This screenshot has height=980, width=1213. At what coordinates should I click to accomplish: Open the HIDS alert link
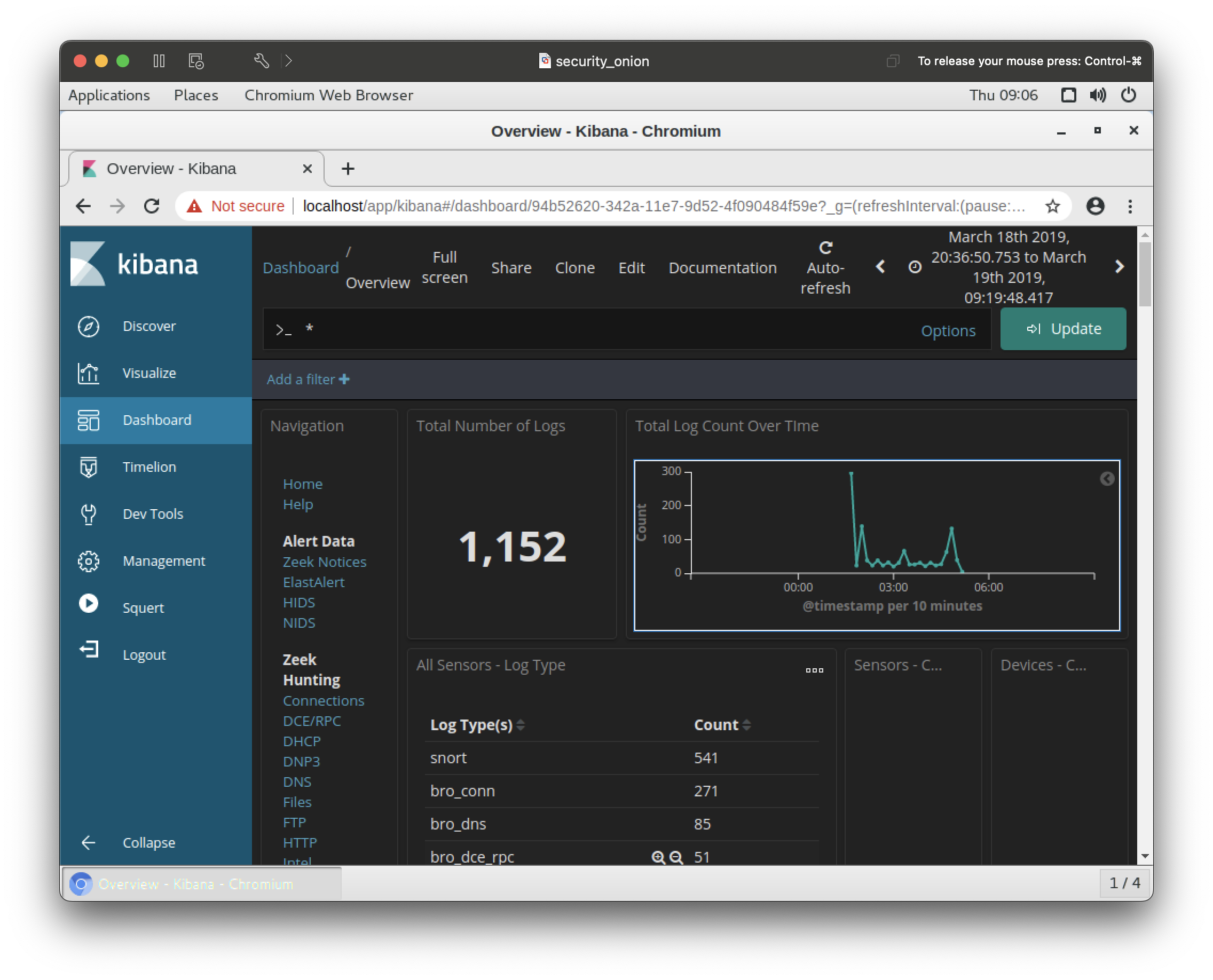299,602
